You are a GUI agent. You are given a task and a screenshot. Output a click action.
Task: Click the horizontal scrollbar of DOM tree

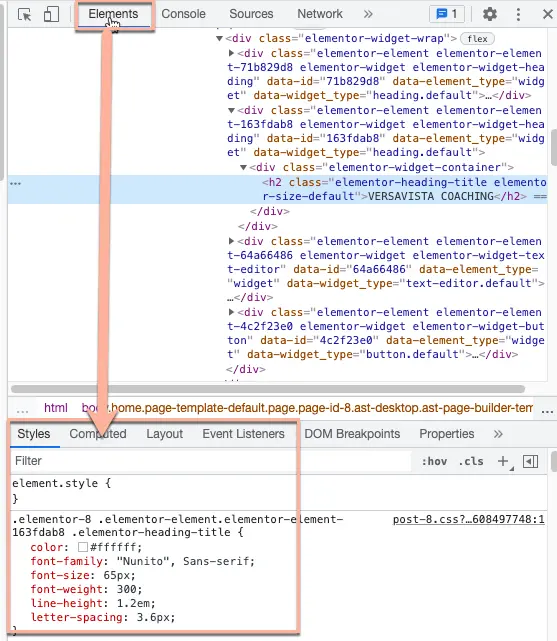pos(268,389)
